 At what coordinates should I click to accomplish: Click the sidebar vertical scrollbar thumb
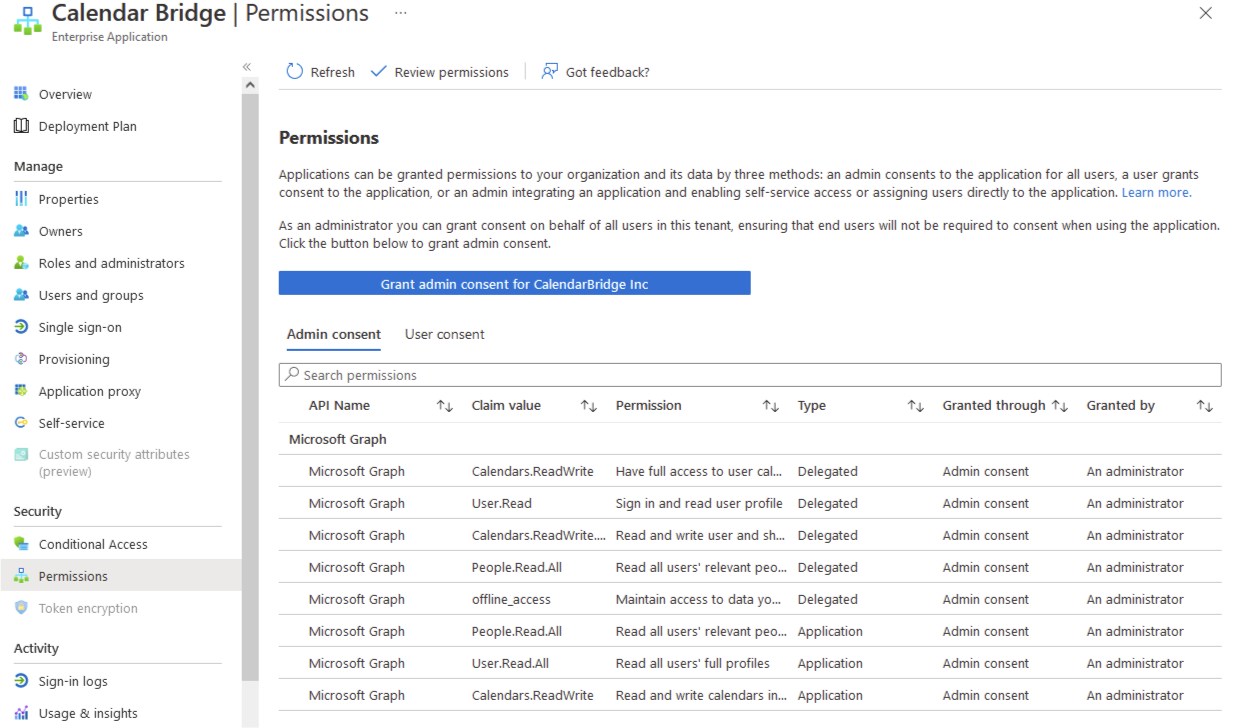click(250, 386)
